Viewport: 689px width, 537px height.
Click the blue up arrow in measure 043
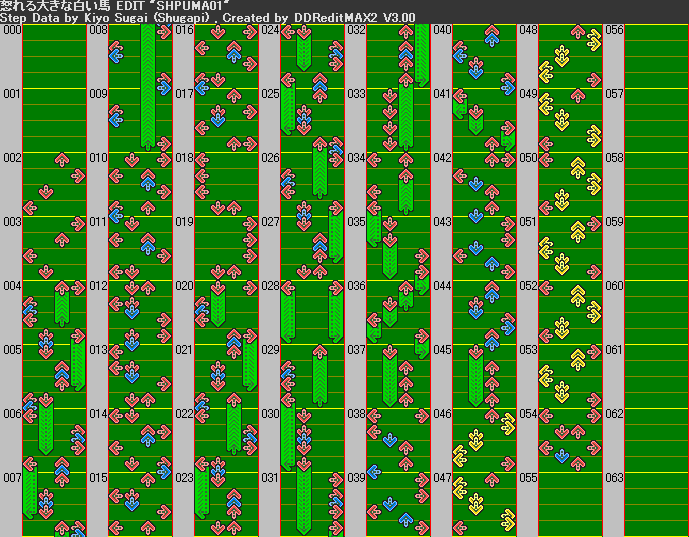click(x=492, y=264)
